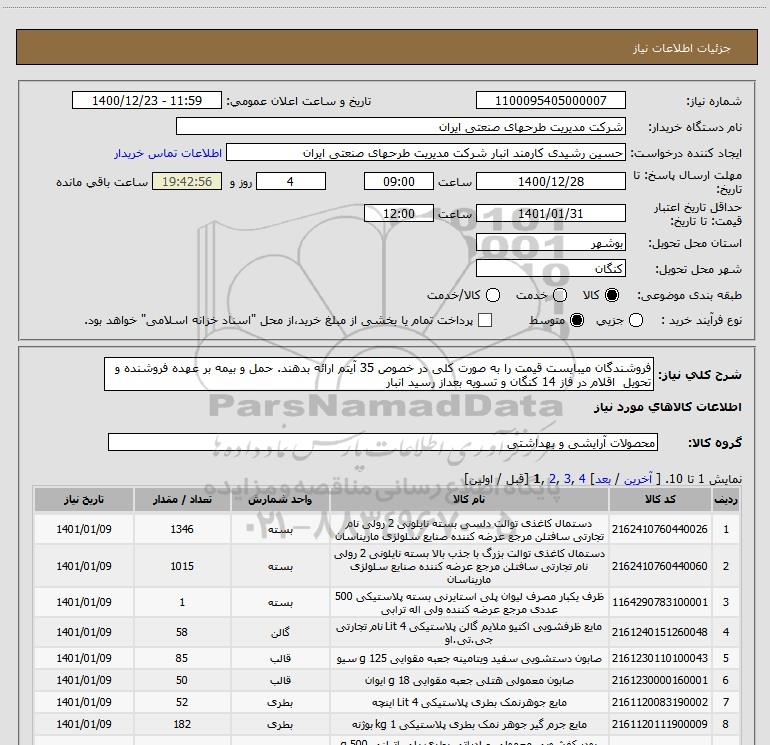
Task: Open the بعد (next) page link
Action: click(603, 479)
